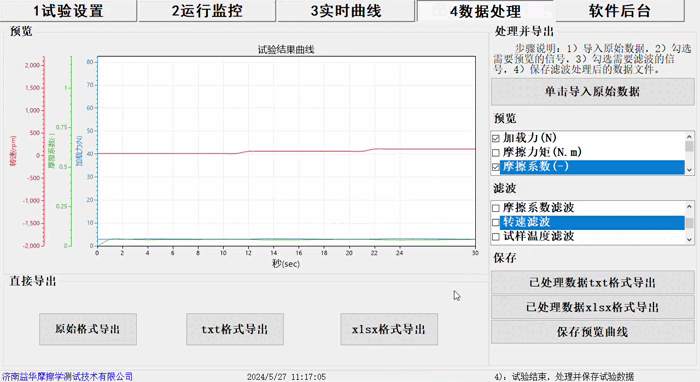Image resolution: width=700 pixels, height=382 pixels.
Task: Click xlsx格式导出 direct export button
Action: click(389, 329)
